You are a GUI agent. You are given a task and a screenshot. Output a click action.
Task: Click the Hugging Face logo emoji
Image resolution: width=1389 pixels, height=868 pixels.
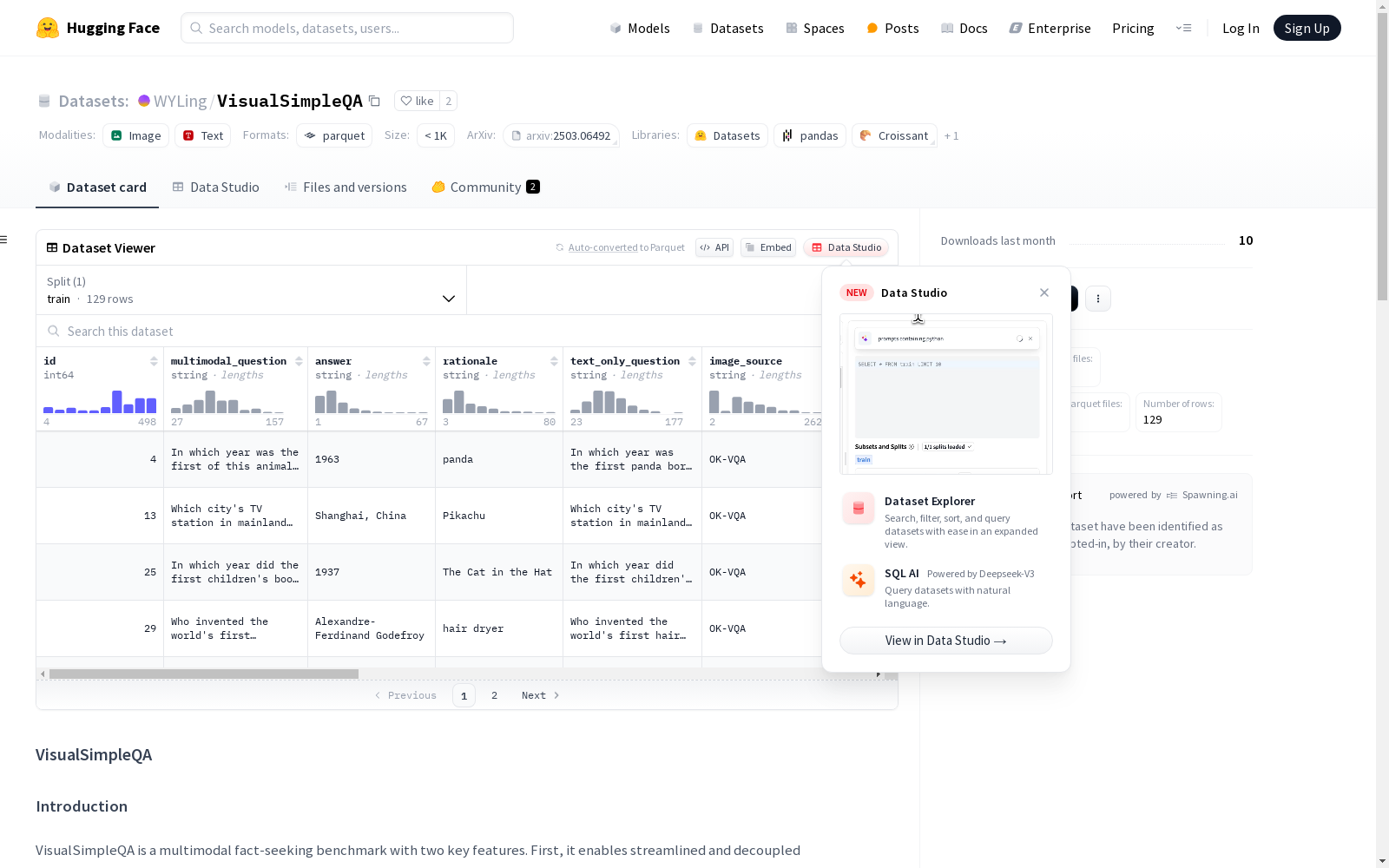48,28
